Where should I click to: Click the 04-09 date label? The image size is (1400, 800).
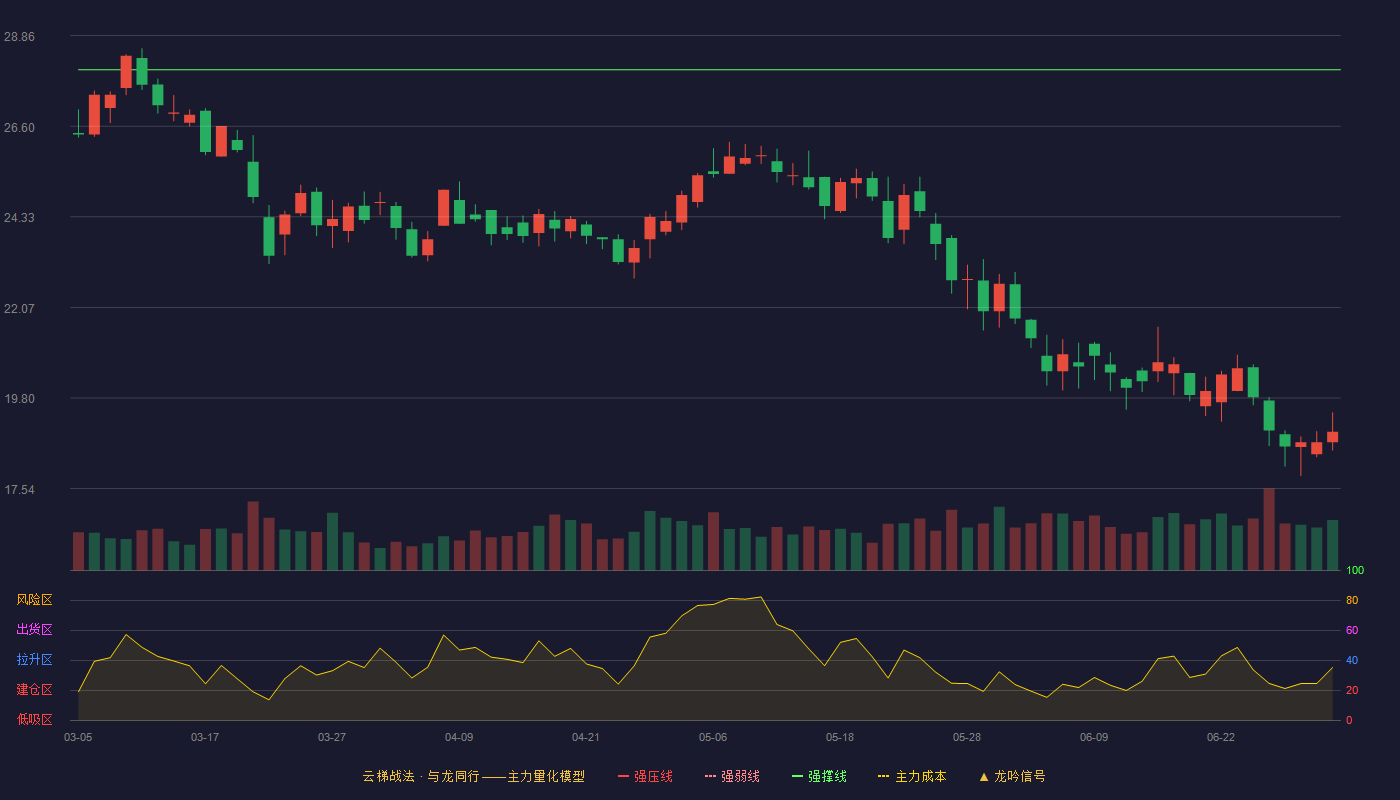(x=459, y=737)
